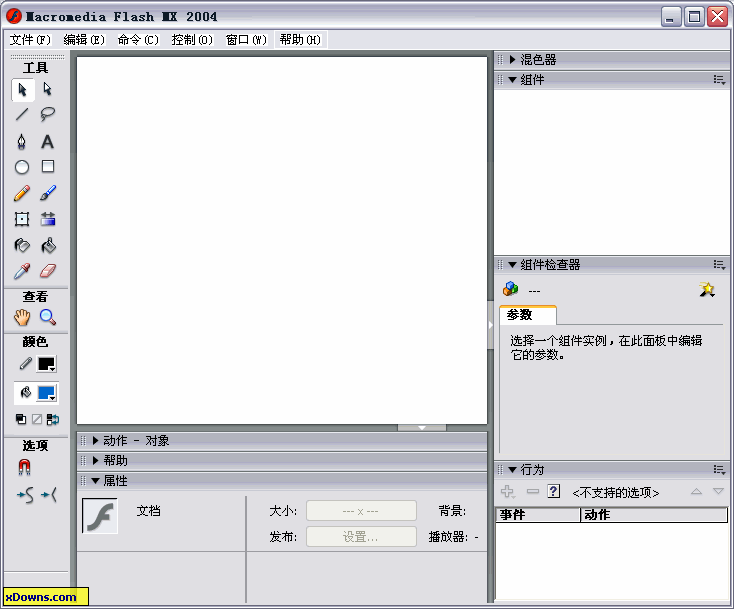Select the Eraser tool

click(48, 271)
